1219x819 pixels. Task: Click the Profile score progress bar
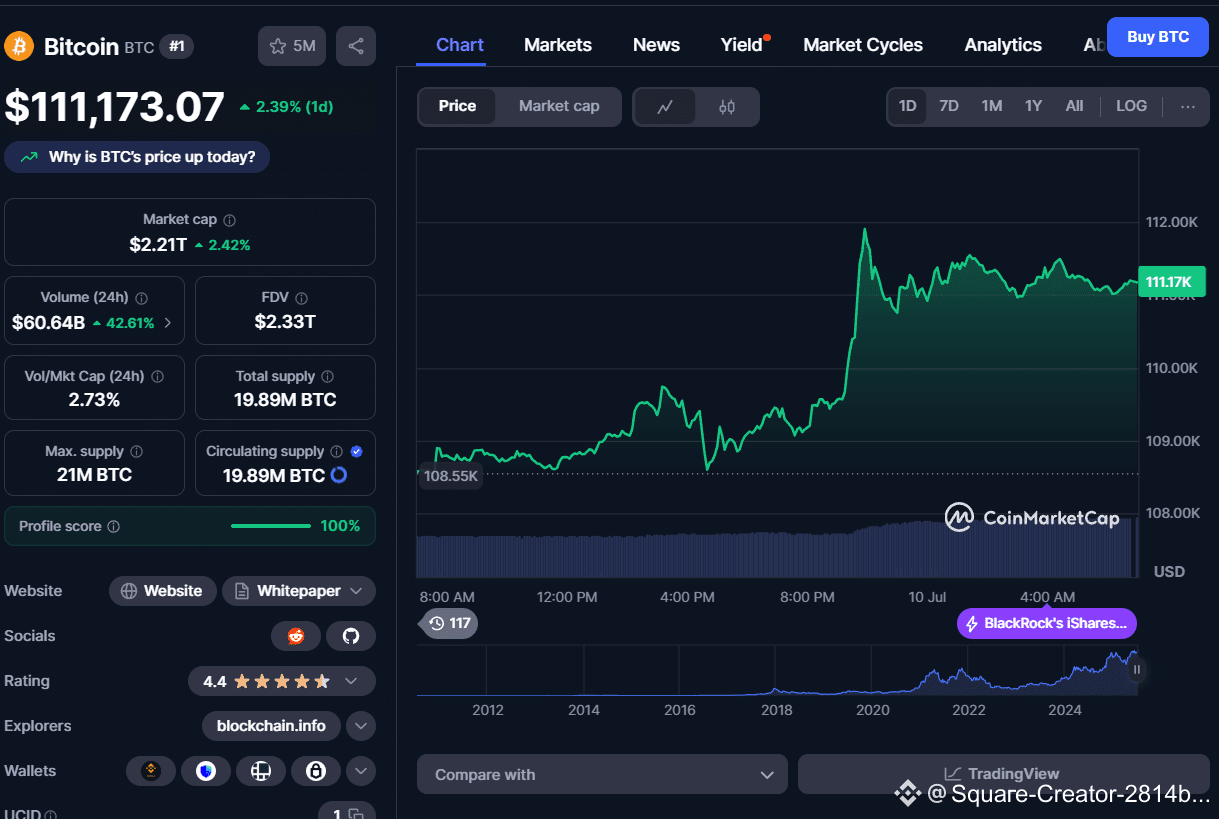[x=271, y=526]
